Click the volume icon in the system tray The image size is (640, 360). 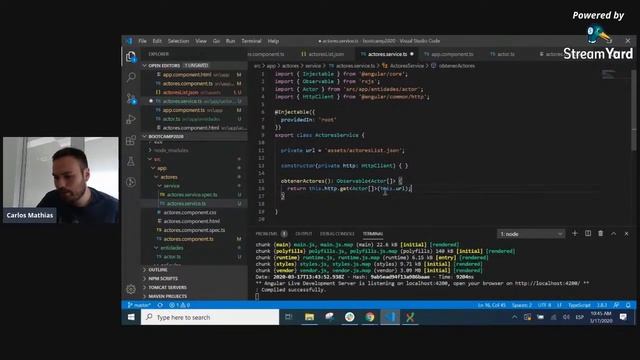(566, 317)
